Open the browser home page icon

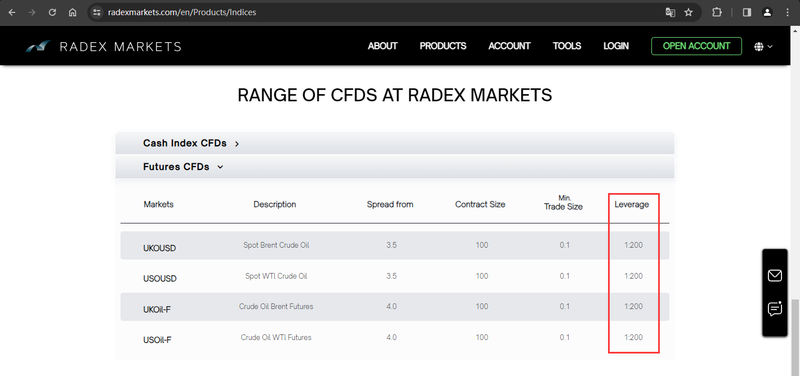(x=72, y=13)
